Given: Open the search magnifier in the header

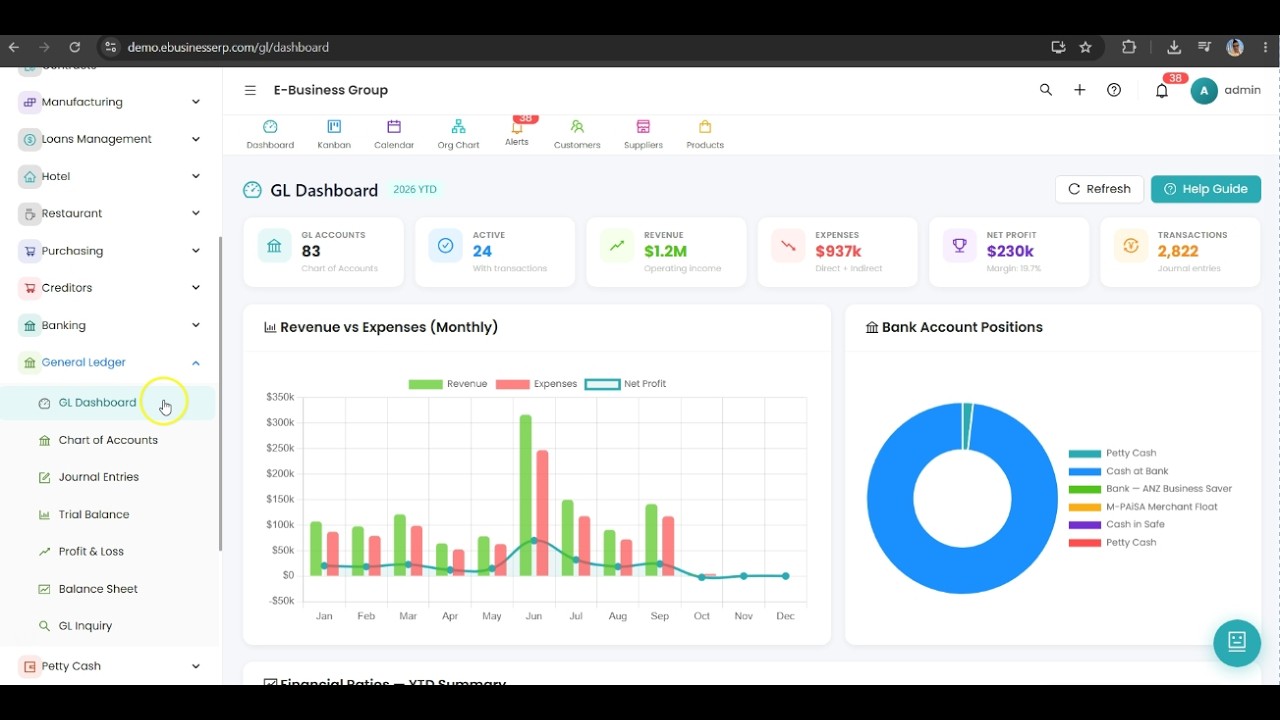Looking at the screenshot, I should (1046, 90).
